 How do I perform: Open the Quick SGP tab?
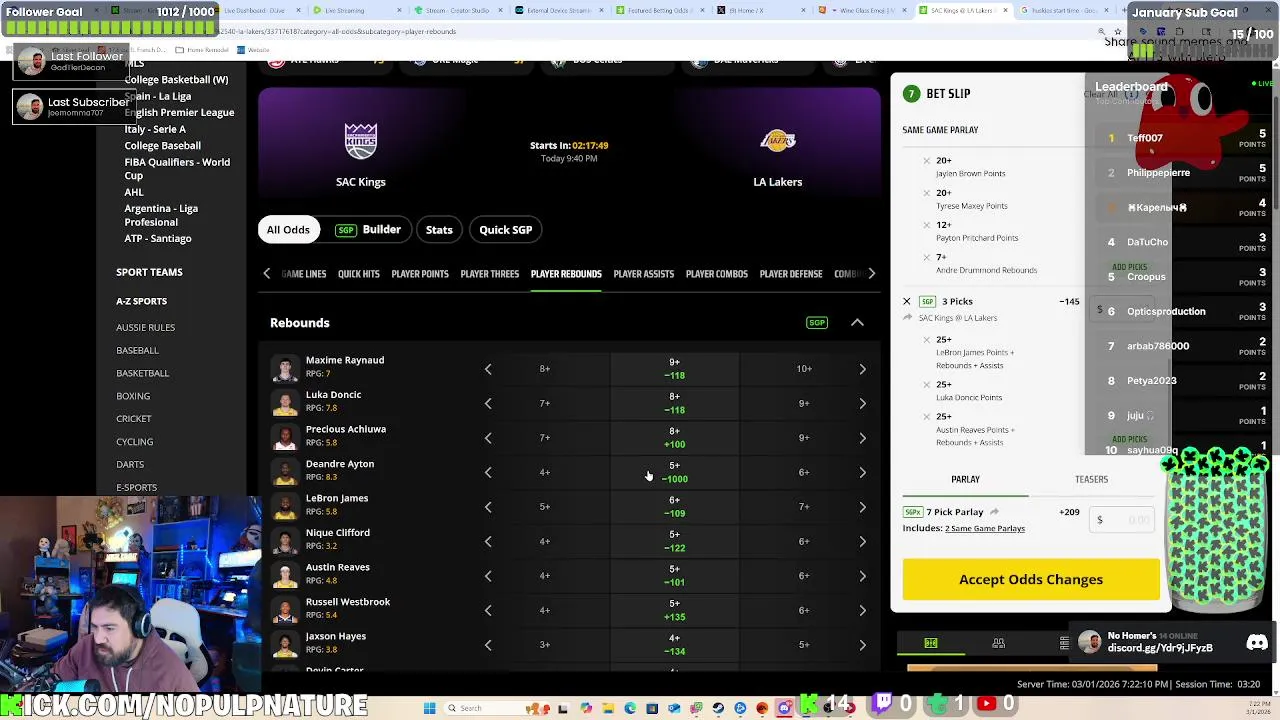(505, 230)
